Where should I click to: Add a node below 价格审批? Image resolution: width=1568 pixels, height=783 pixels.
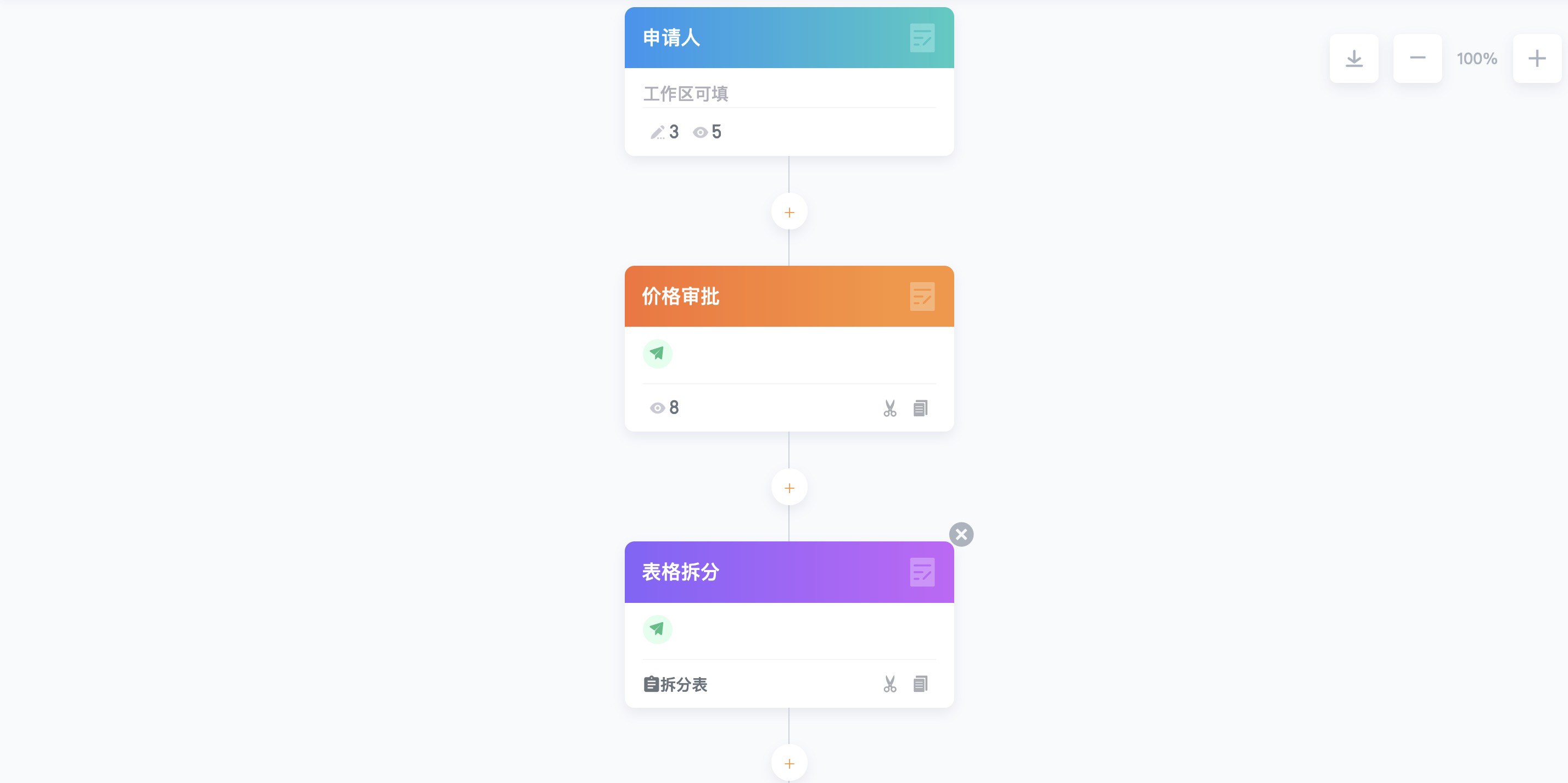pyautogui.click(x=789, y=488)
